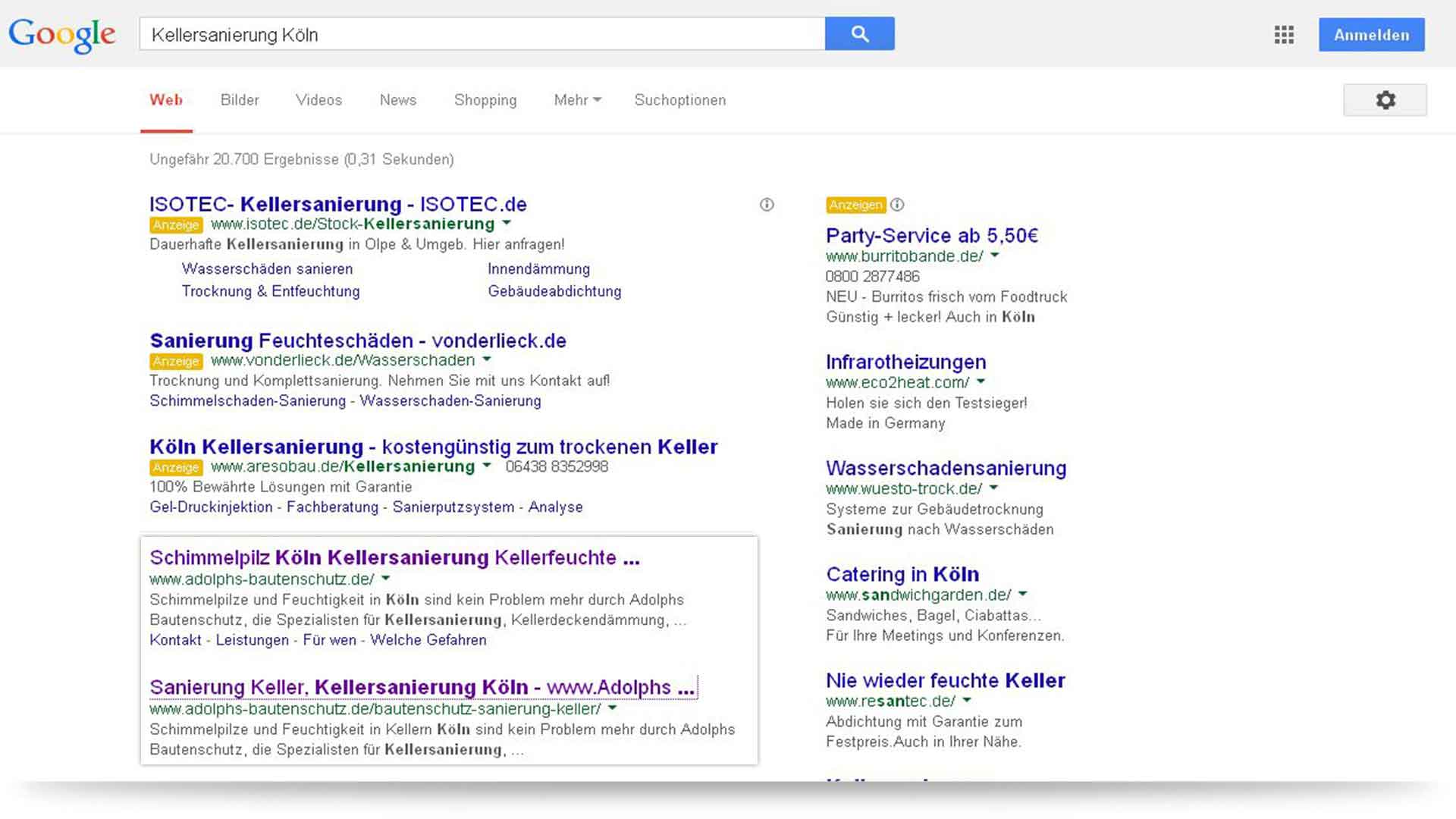Expand arrow next to aresobau.de URL
1456x819 pixels.
(x=487, y=466)
